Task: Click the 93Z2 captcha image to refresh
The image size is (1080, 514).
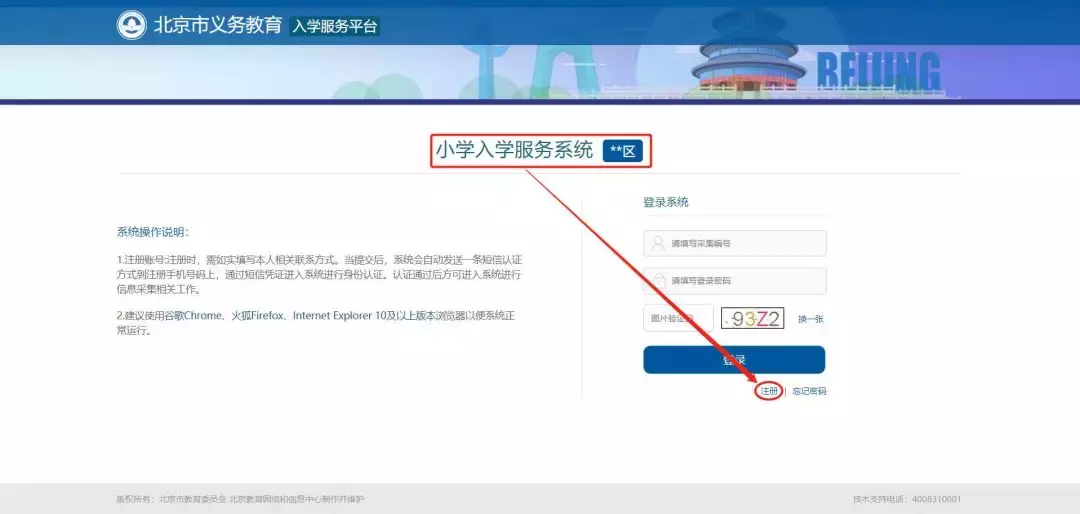Action: (x=753, y=318)
